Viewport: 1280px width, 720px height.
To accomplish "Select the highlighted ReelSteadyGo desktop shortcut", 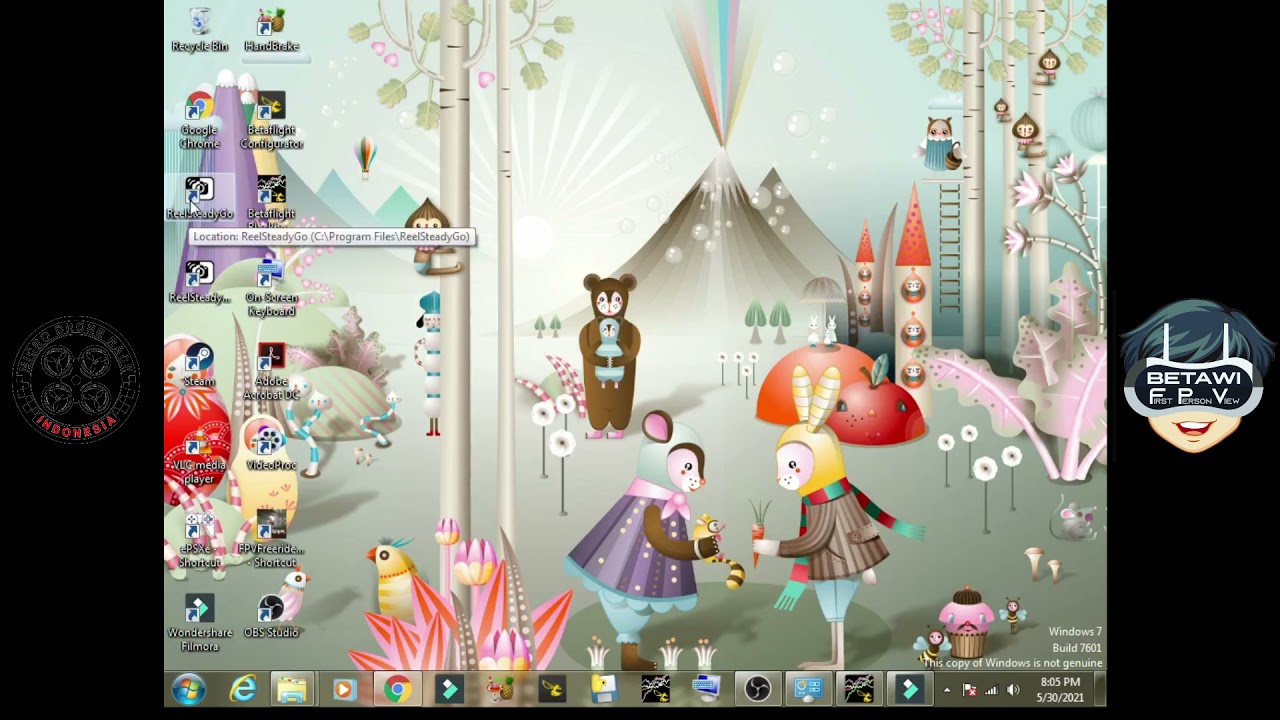I will 199,199.
